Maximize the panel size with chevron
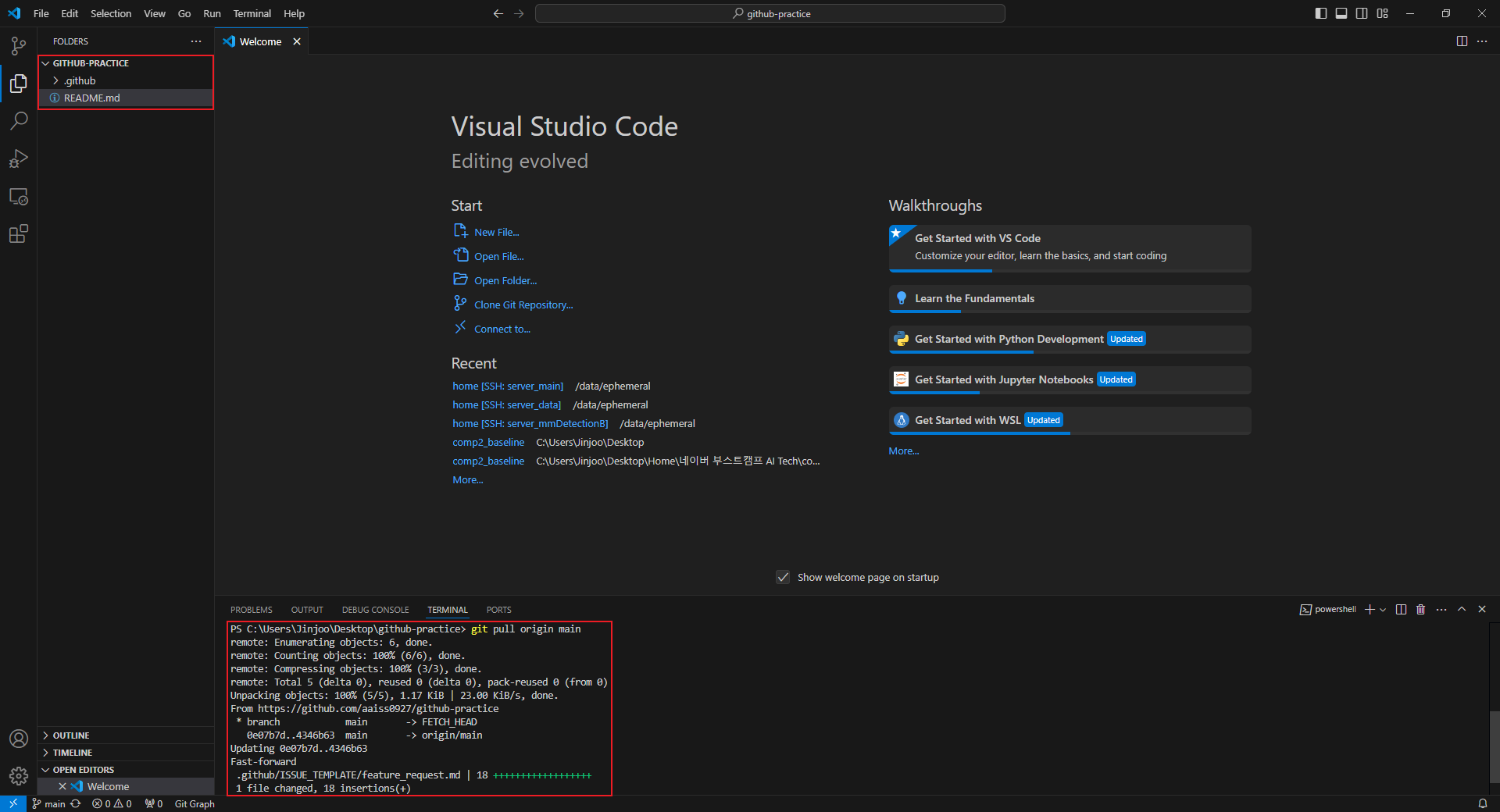Screen dimensions: 1500x812 [1462, 609]
